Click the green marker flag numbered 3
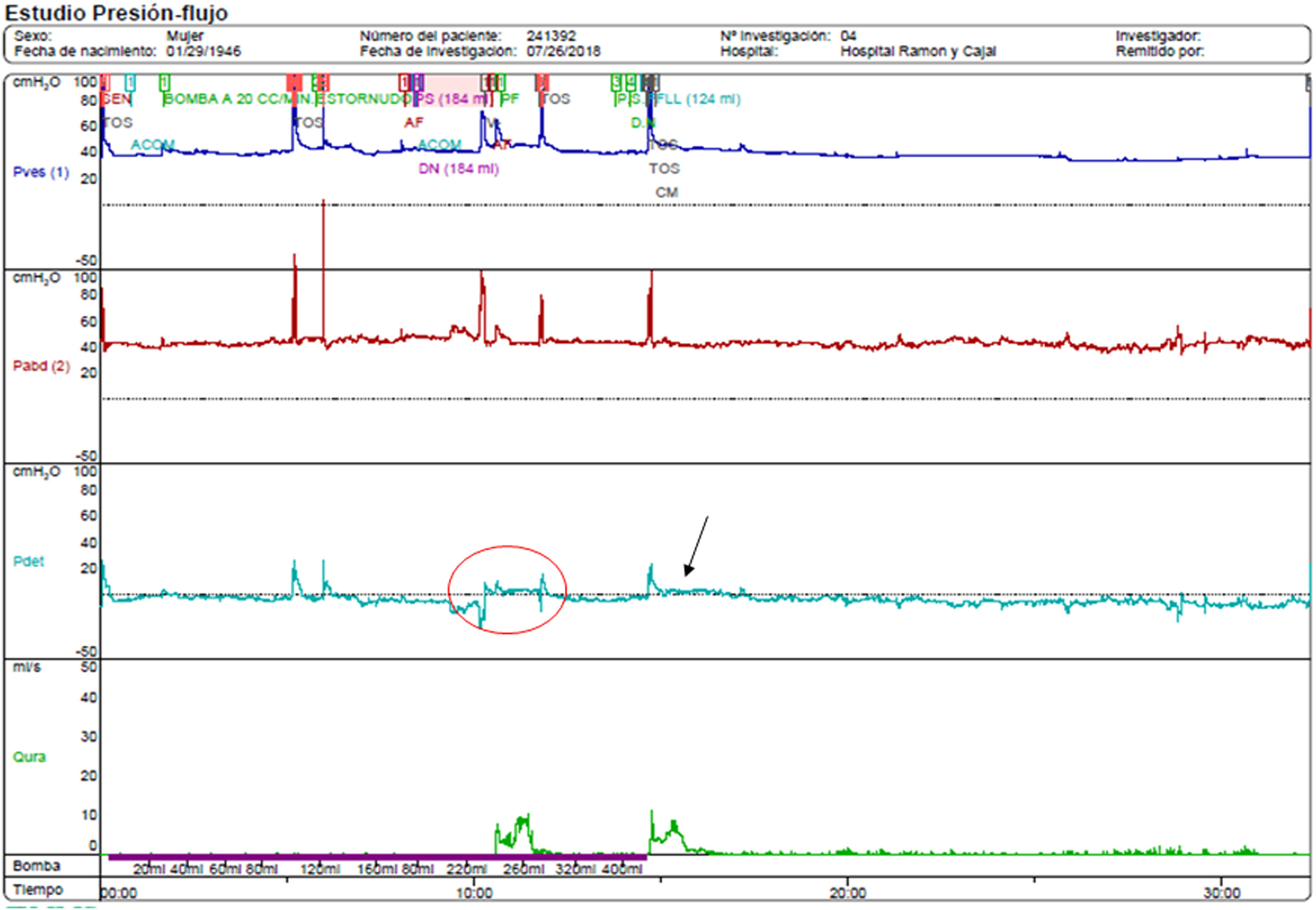This screenshot has width=1316, height=910. tap(616, 83)
